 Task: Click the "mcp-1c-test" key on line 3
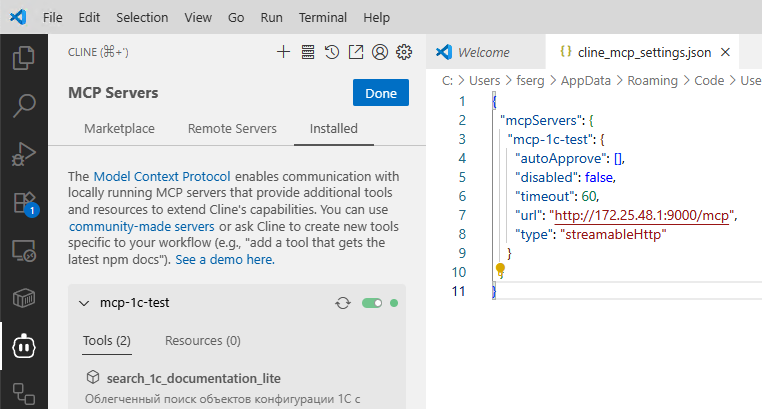pos(552,139)
